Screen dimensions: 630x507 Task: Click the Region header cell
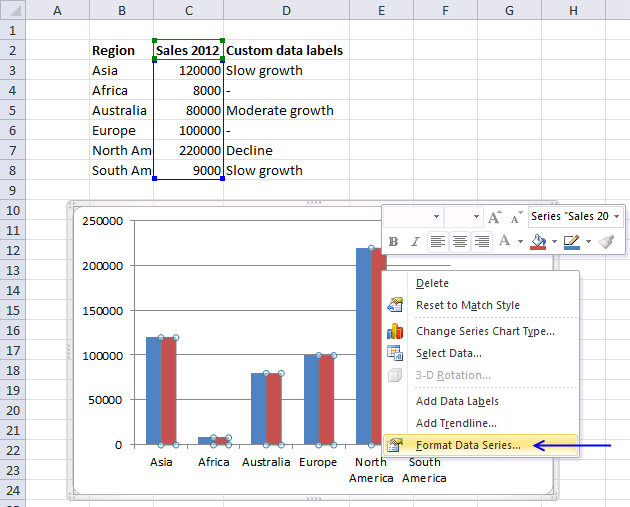tap(121, 50)
